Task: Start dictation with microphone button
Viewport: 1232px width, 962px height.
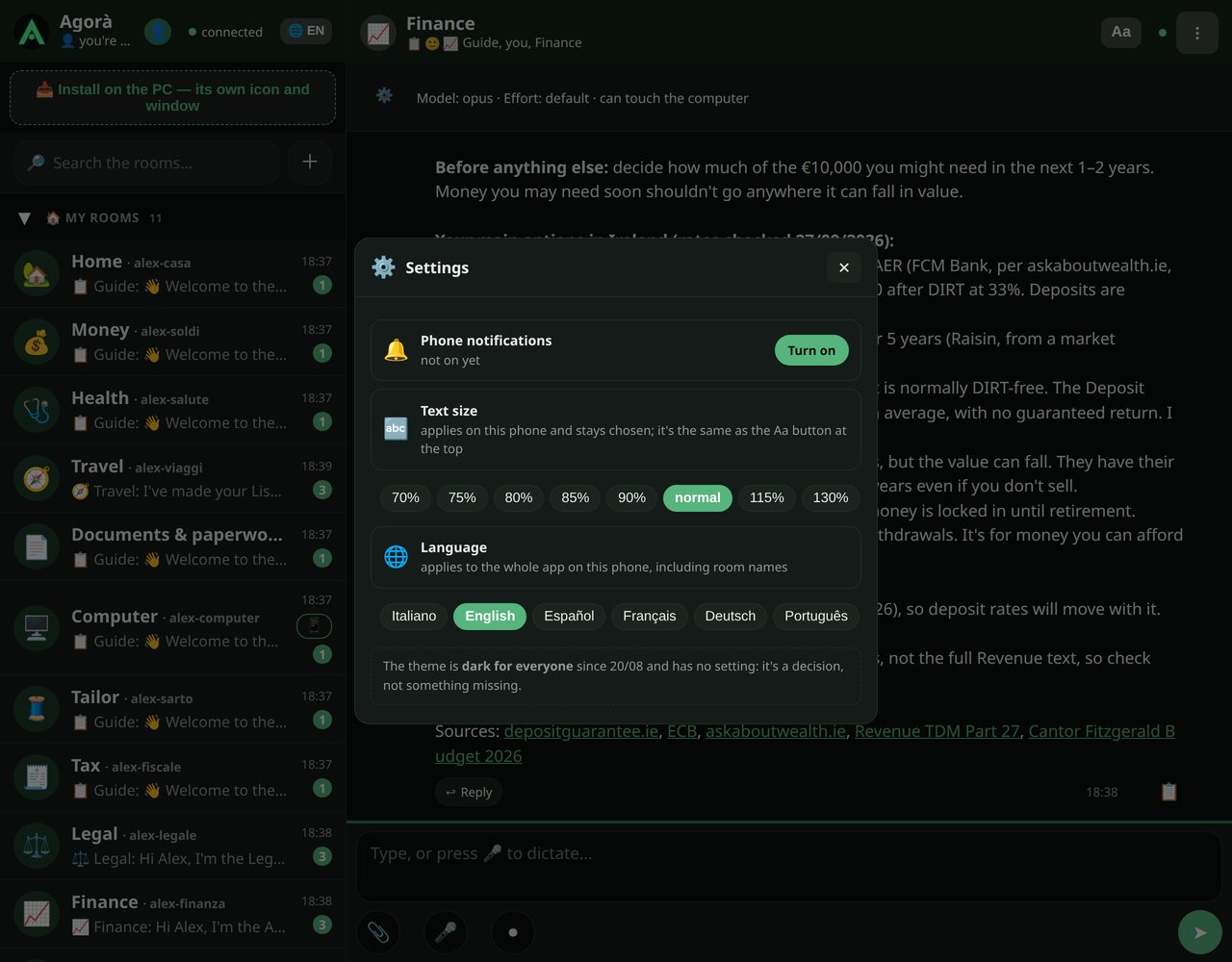Action: [x=446, y=932]
